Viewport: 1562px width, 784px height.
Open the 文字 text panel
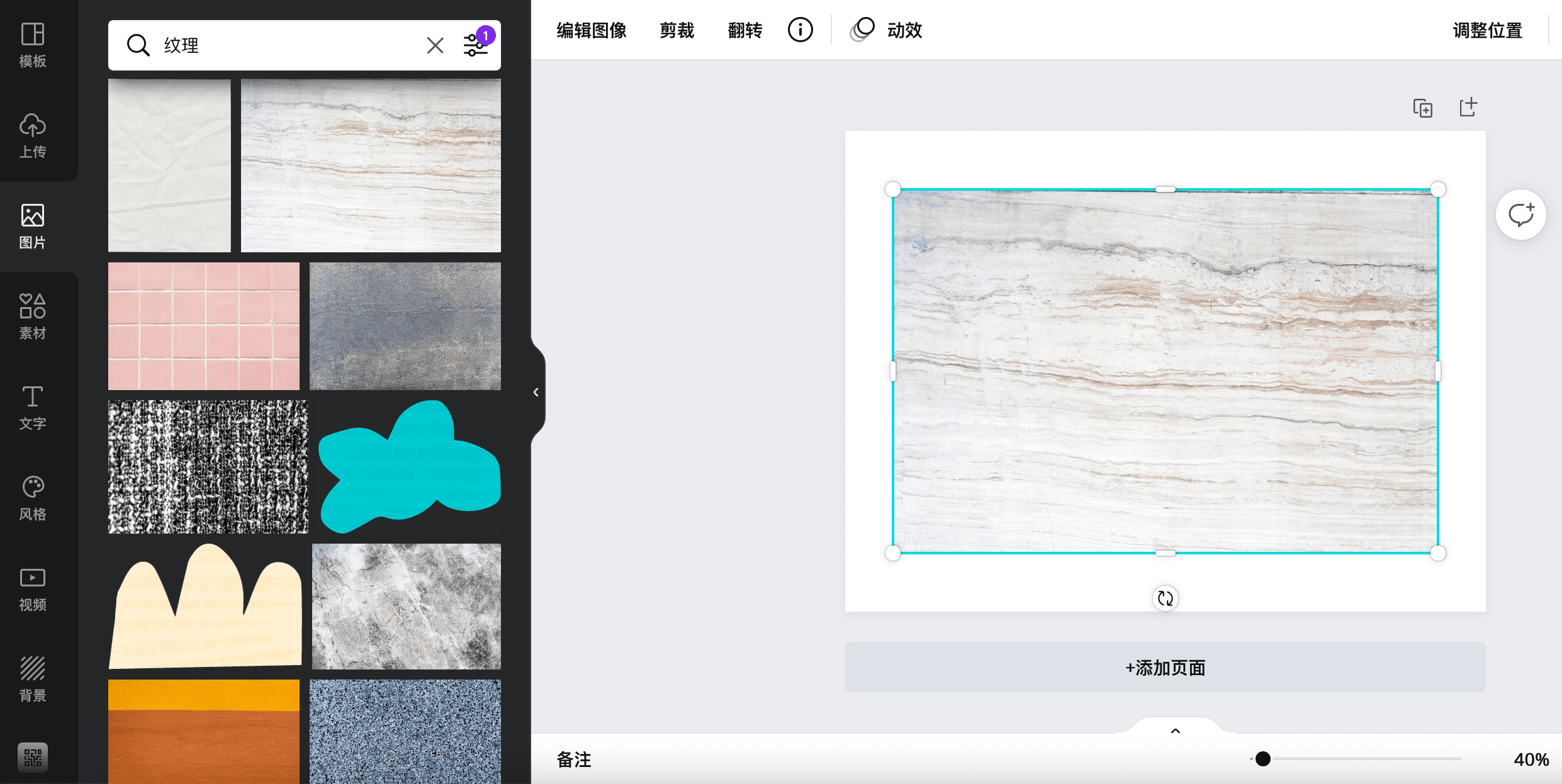click(x=33, y=408)
